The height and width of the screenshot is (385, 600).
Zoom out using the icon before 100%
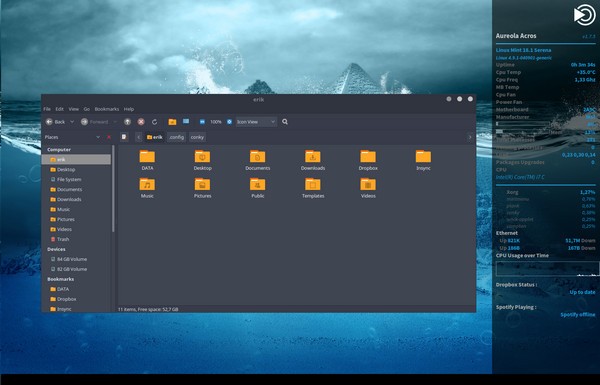[202, 122]
